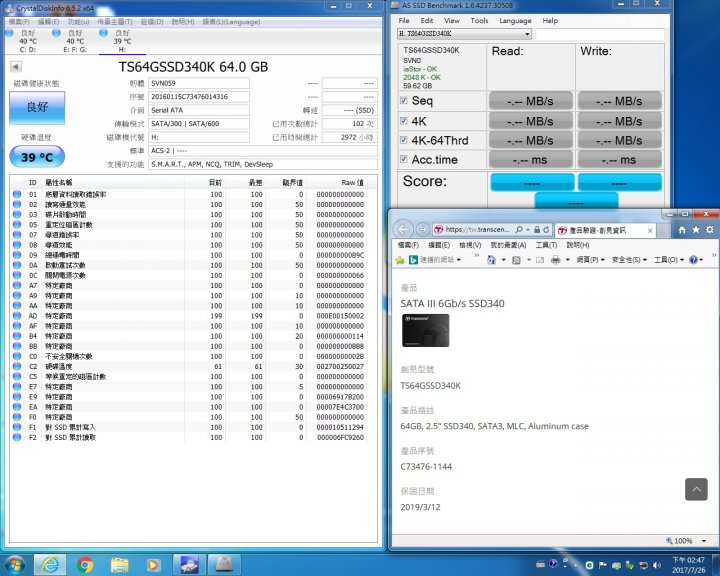Select the E: F: G: disk tab

coord(75,41)
